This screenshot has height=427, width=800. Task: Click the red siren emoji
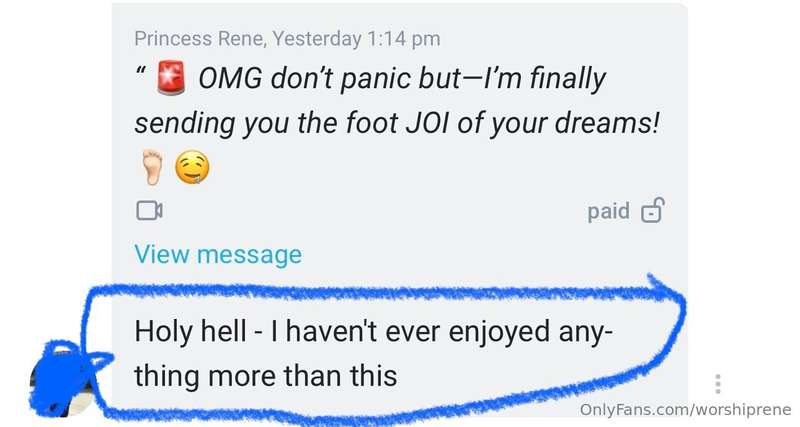[x=171, y=78]
